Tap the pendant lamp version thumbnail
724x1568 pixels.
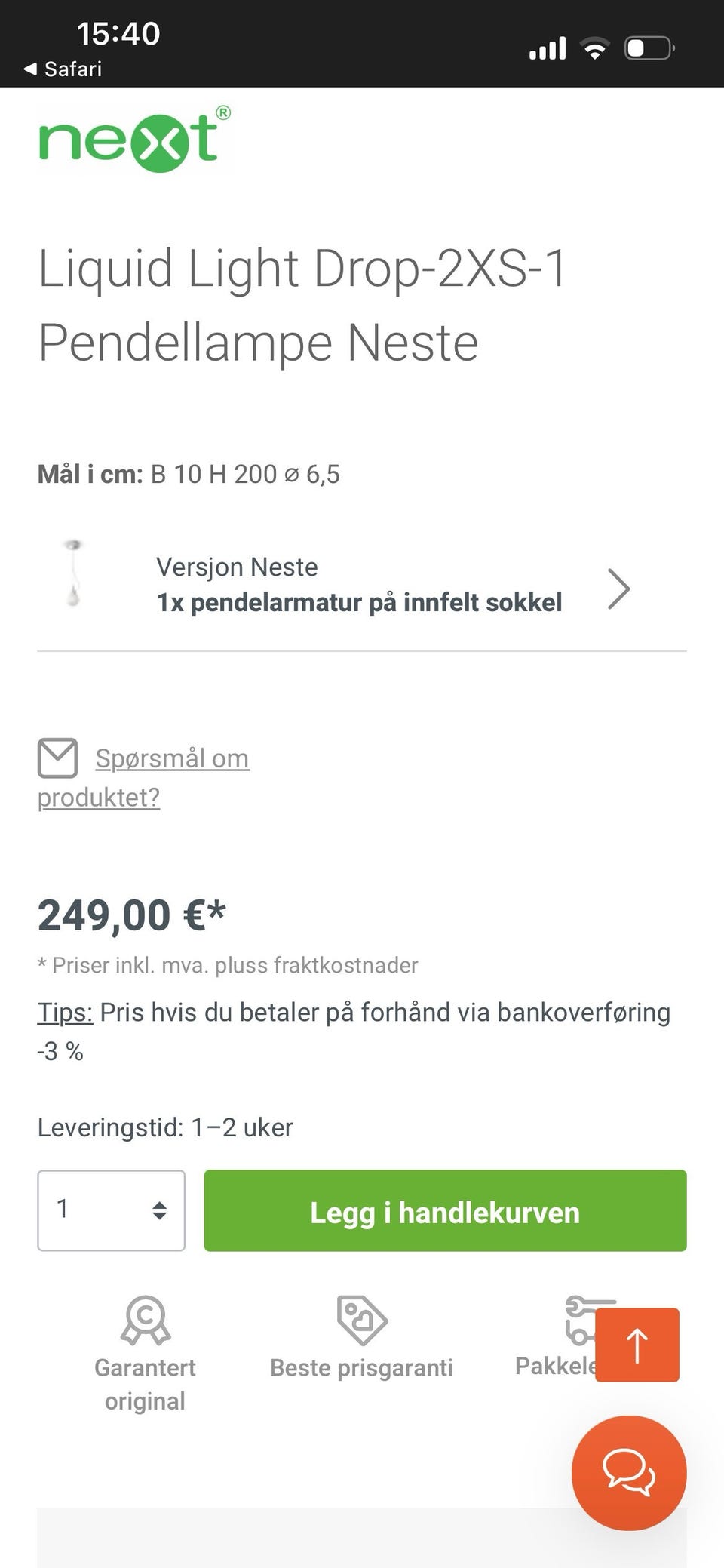click(73, 573)
